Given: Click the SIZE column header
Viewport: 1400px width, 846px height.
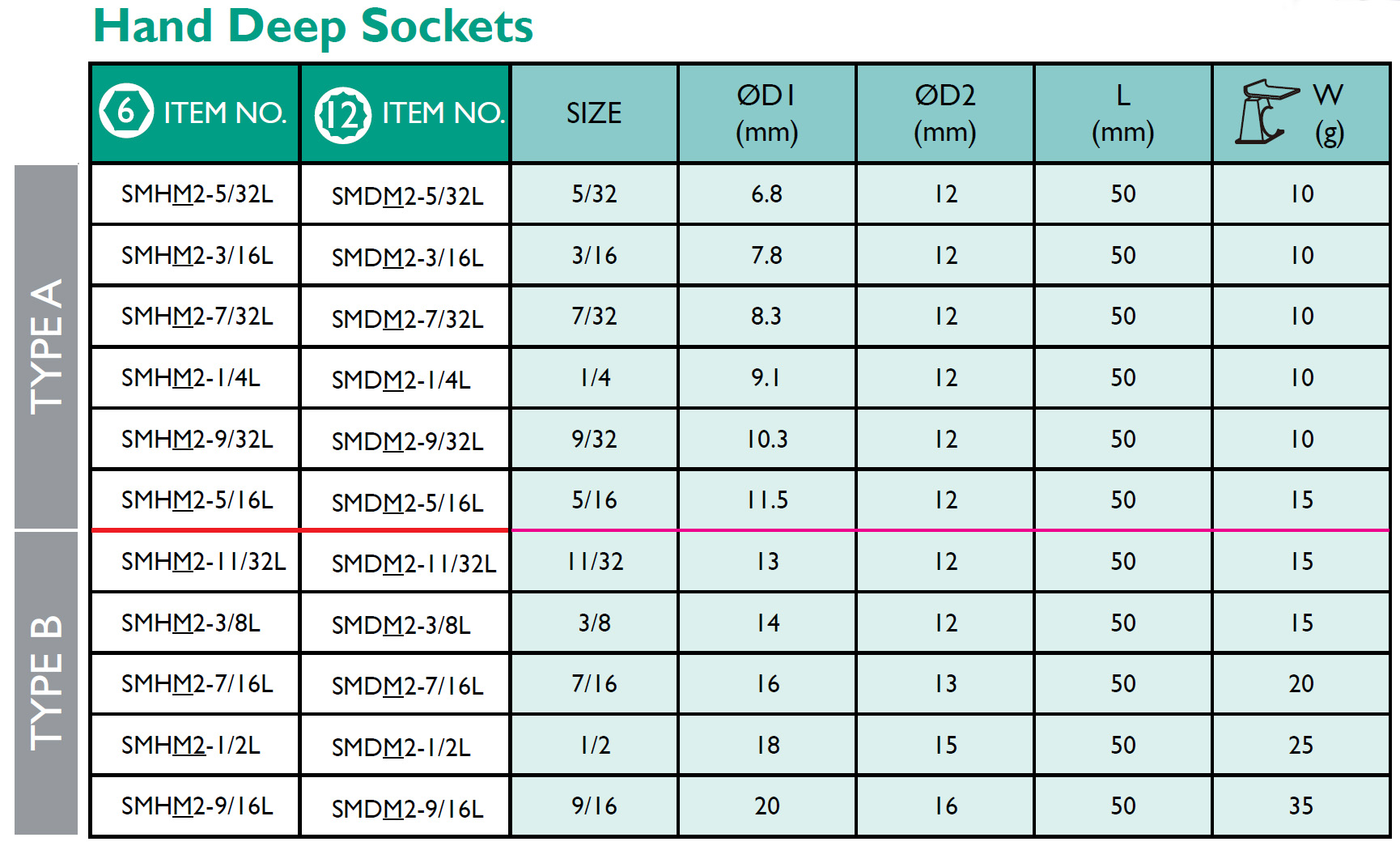Looking at the screenshot, I should pos(594,113).
